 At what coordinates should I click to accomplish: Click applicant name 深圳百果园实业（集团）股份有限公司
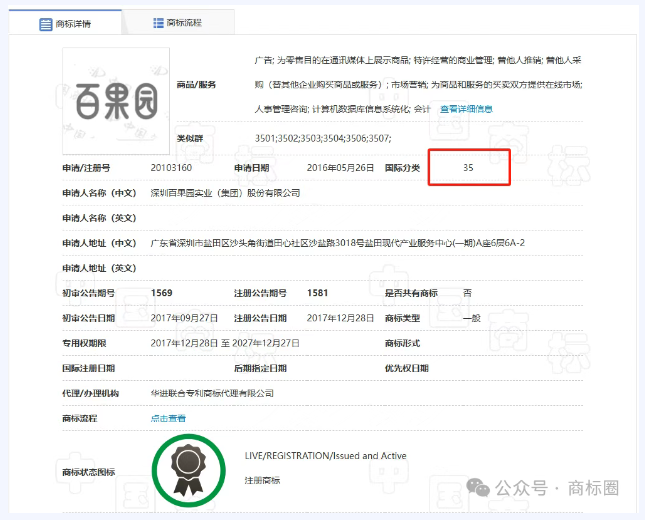(x=225, y=192)
